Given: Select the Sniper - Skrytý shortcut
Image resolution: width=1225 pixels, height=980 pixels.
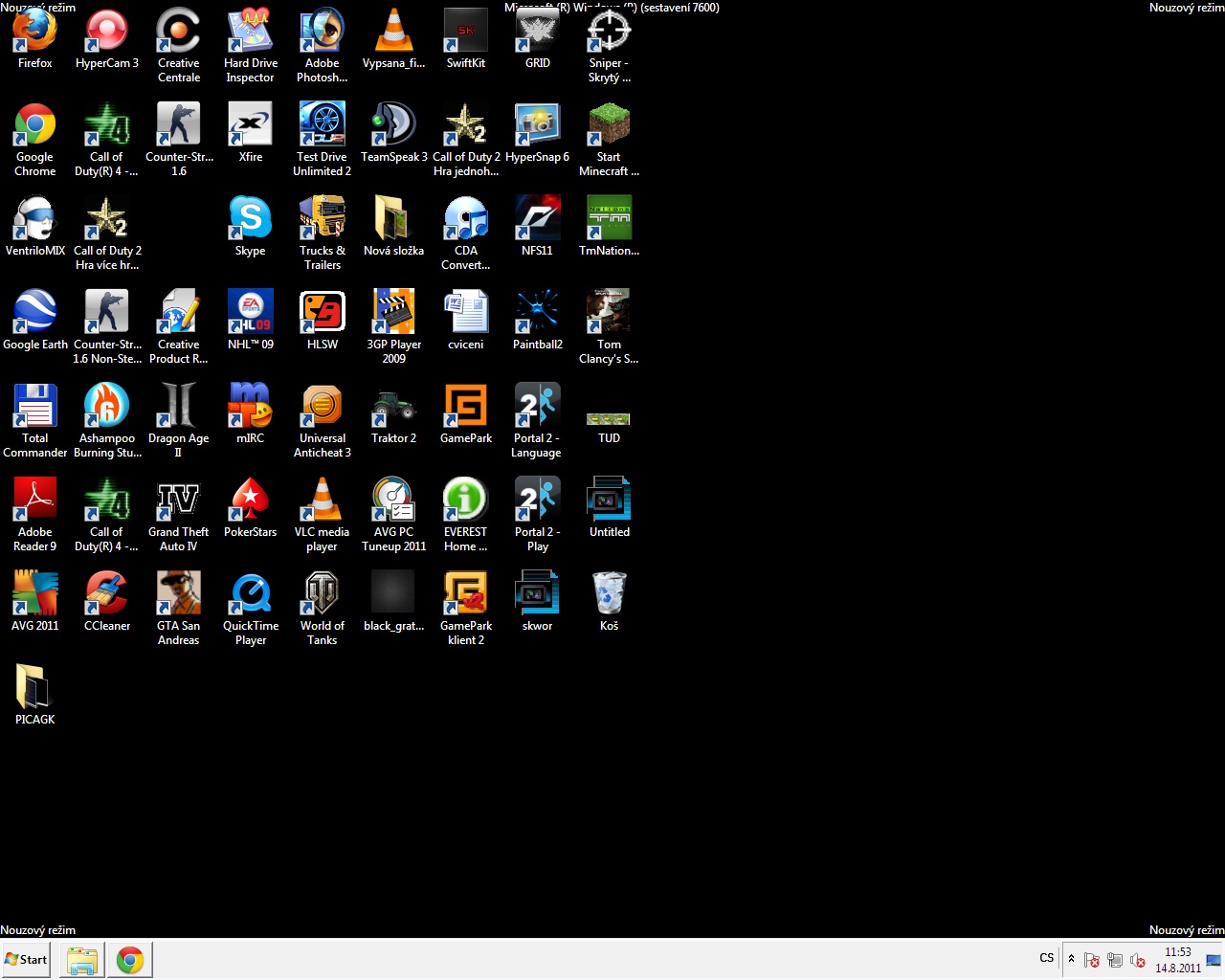Looking at the screenshot, I should point(610,46).
